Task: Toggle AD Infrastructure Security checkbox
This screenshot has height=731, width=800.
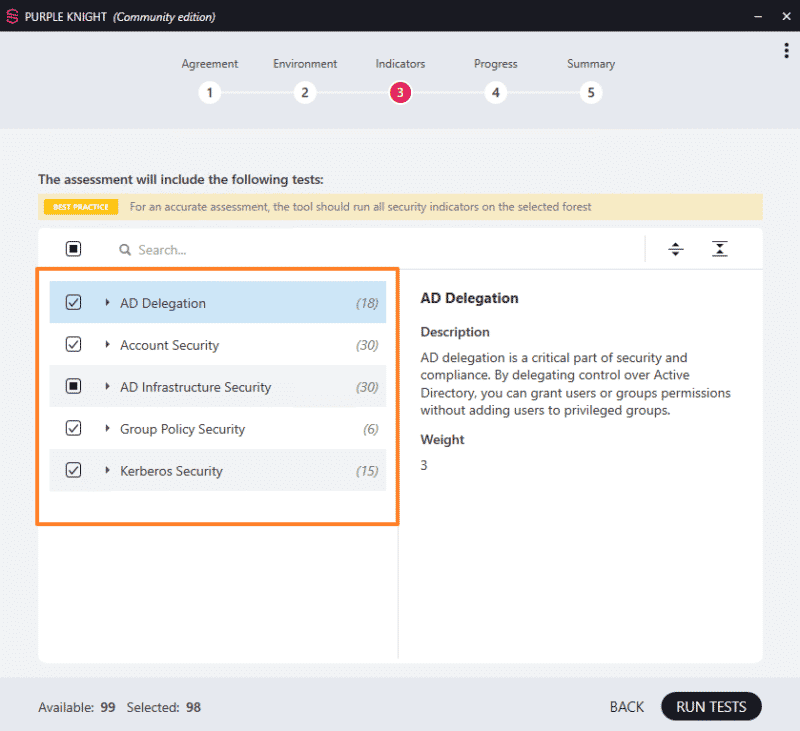Action: coord(73,386)
